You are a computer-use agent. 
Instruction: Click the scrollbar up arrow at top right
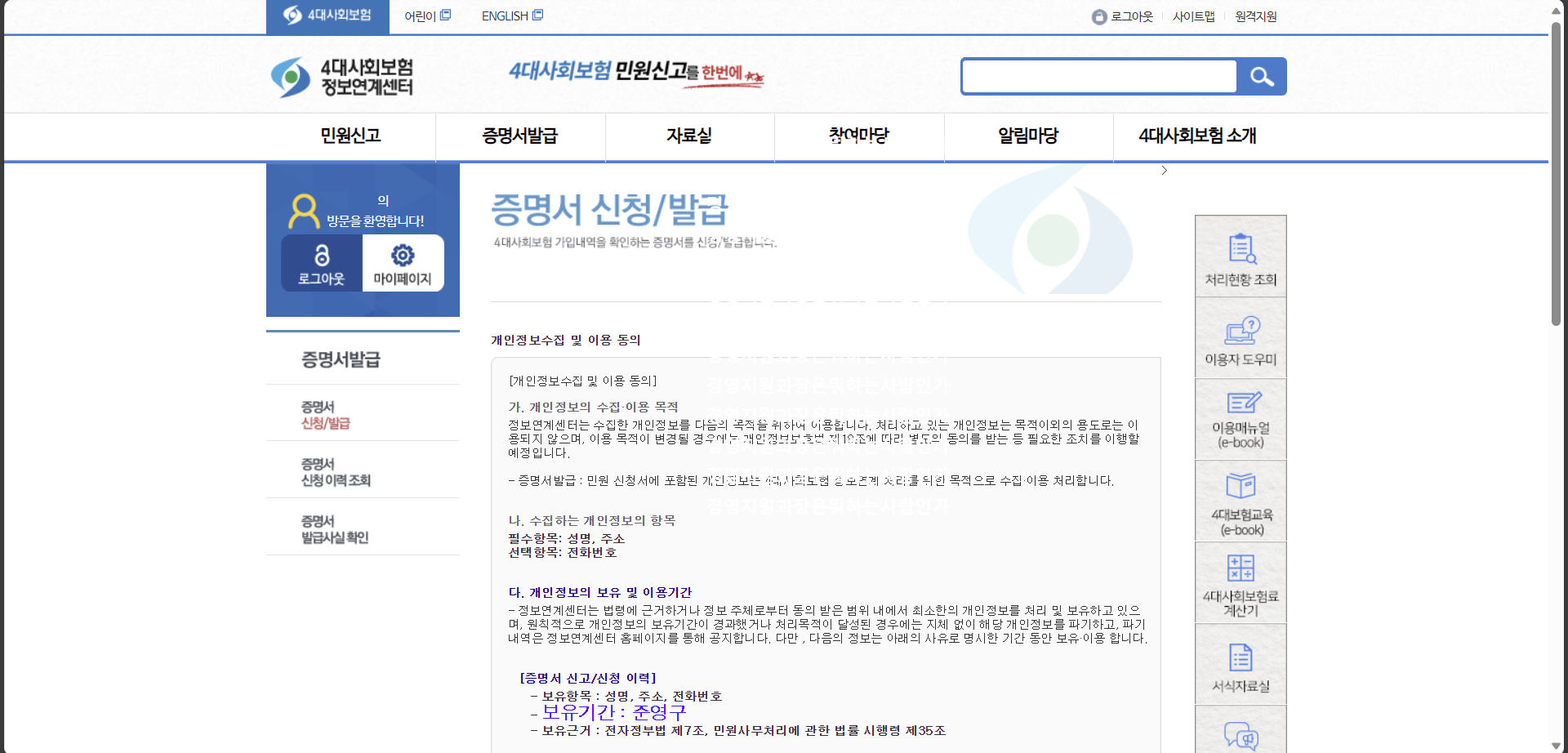1557,9
